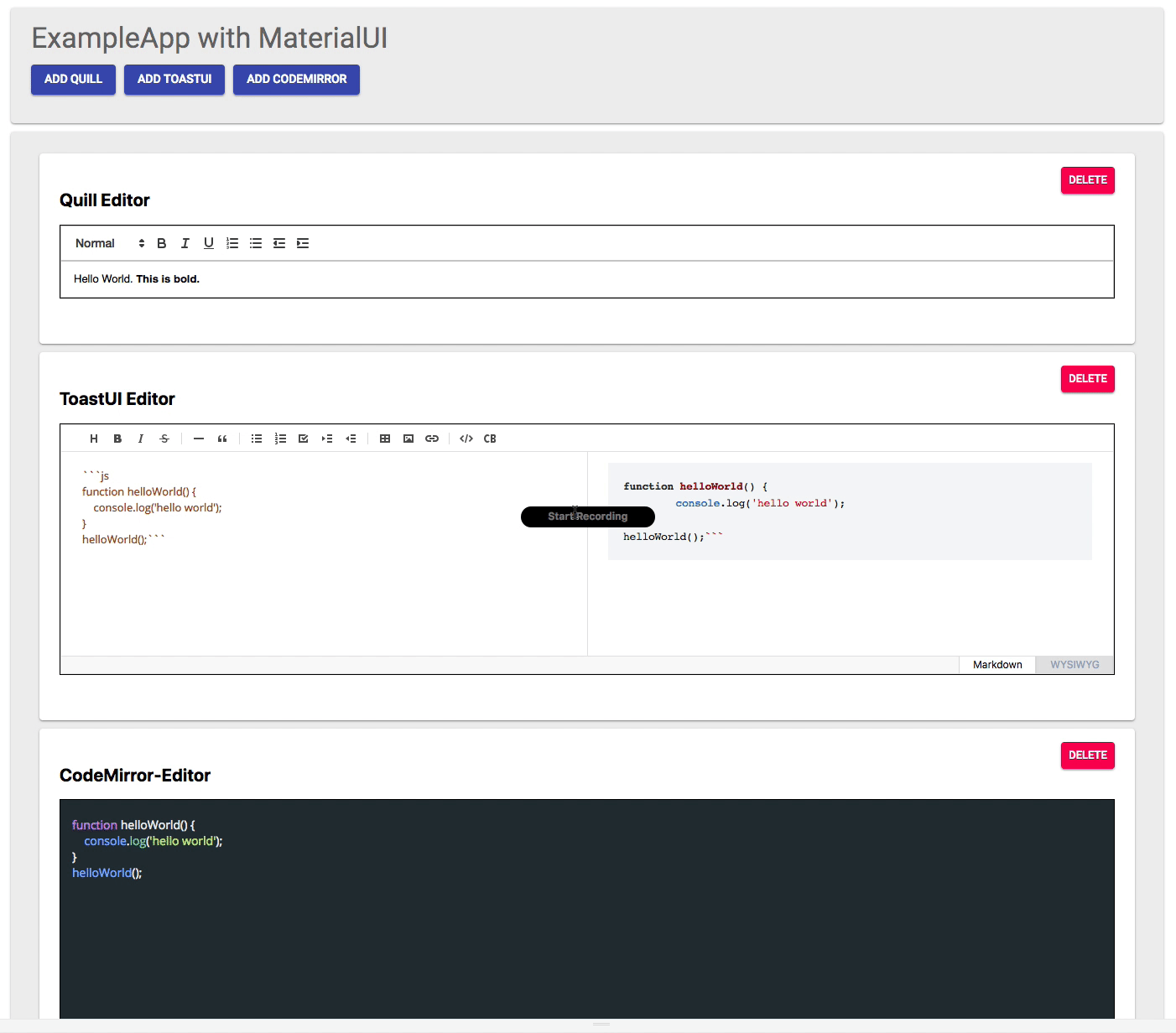Click the 'CodeMirror-Editor' heading text

pos(135,776)
